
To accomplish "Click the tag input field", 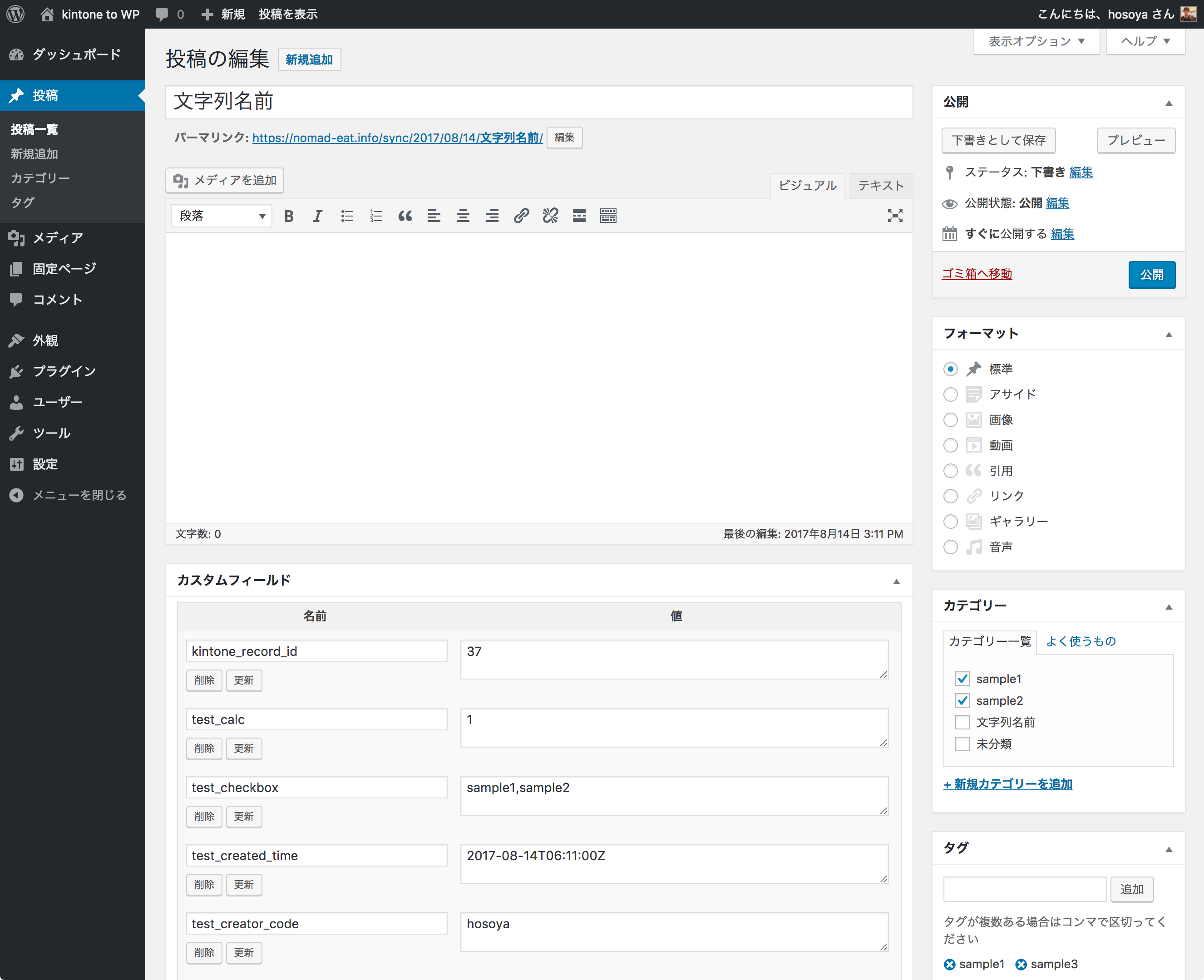I will tap(1025, 889).
